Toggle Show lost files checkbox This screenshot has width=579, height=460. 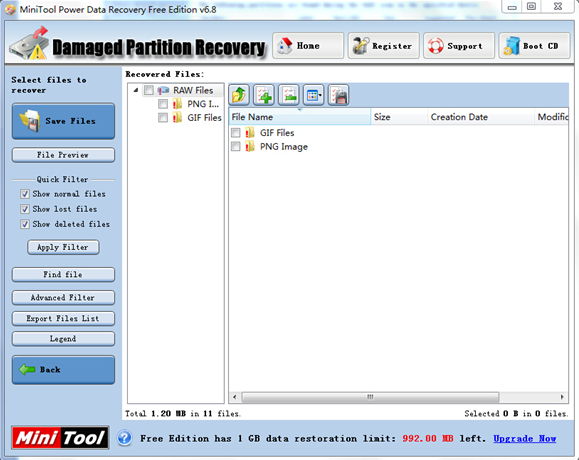[25, 209]
